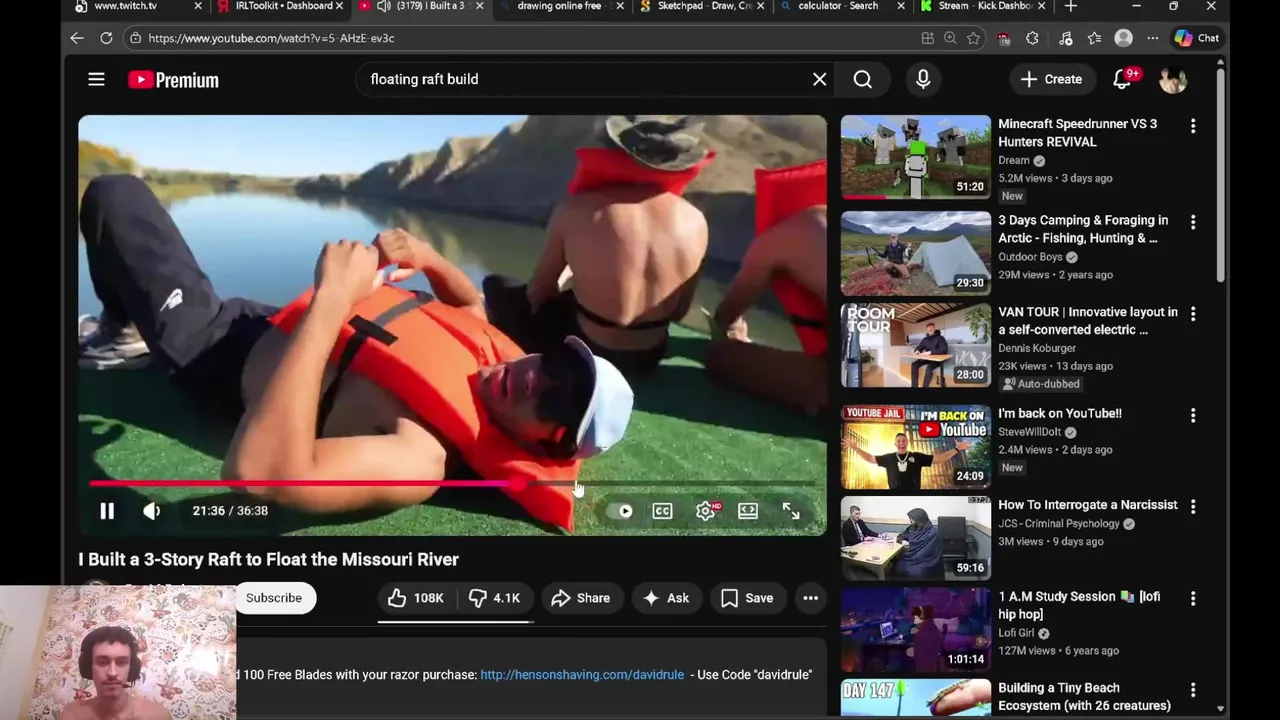The width and height of the screenshot is (1280, 720).
Task: Go to YouTube Premium home logo
Action: (x=173, y=80)
